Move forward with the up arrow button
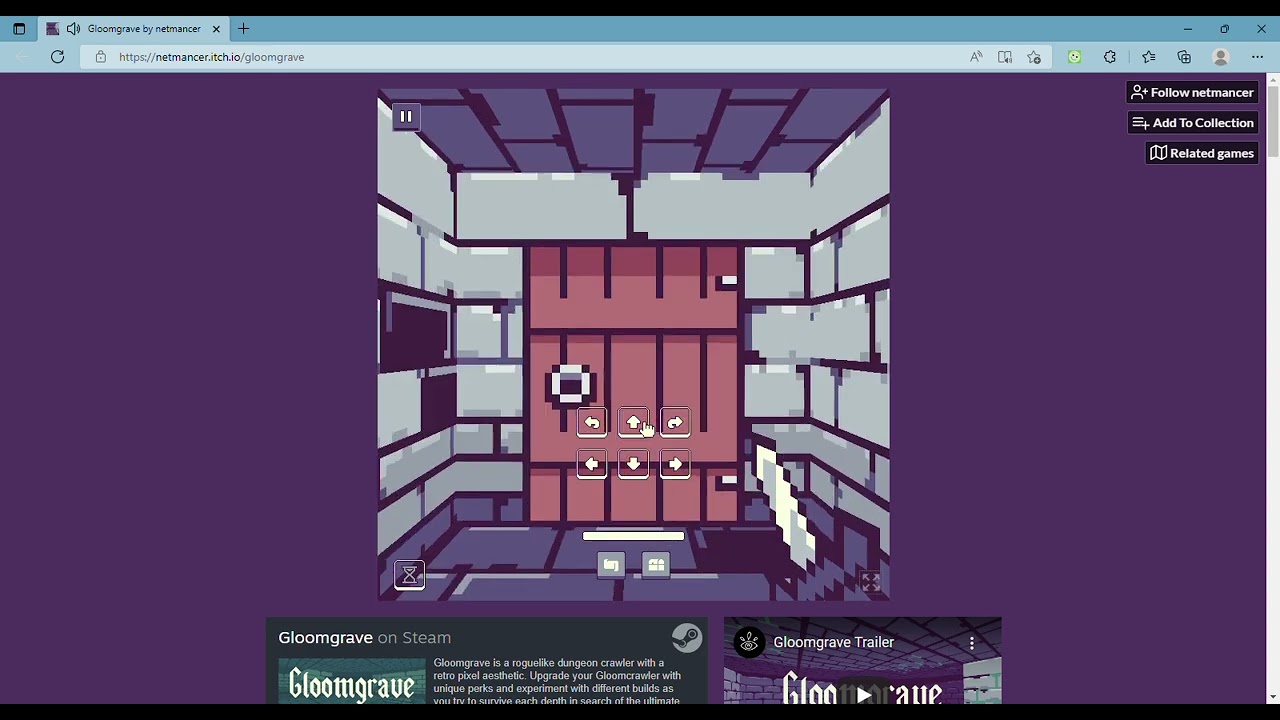The width and height of the screenshot is (1280, 720). 633,423
